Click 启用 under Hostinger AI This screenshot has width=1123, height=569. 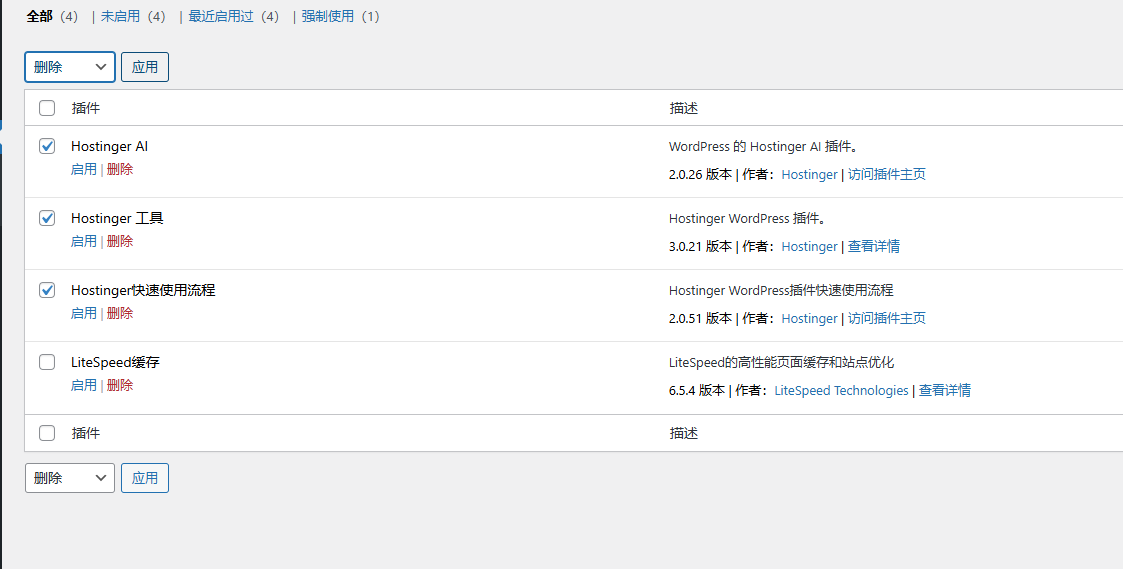pyautogui.click(x=84, y=169)
